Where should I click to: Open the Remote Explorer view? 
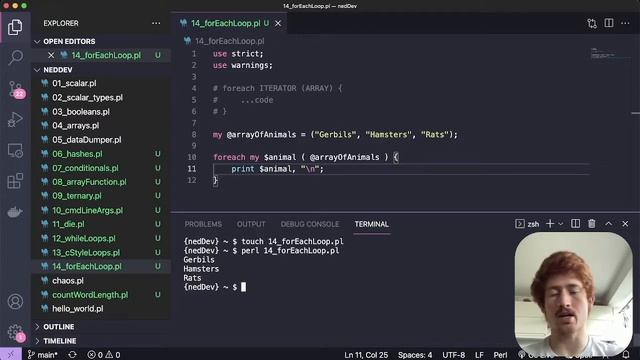coord(15,151)
